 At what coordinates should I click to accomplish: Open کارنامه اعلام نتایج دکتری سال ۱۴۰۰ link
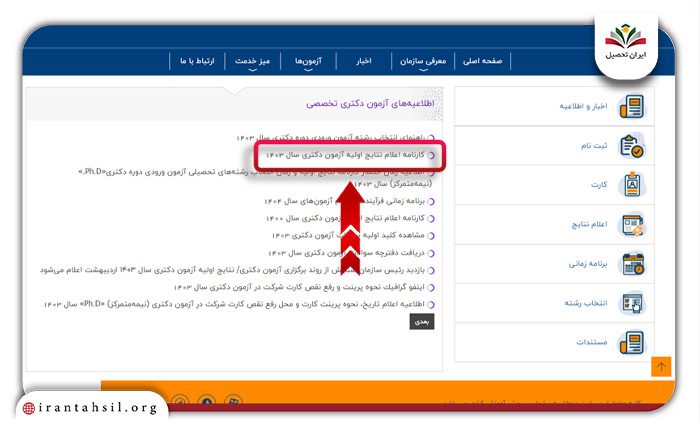[346, 218]
